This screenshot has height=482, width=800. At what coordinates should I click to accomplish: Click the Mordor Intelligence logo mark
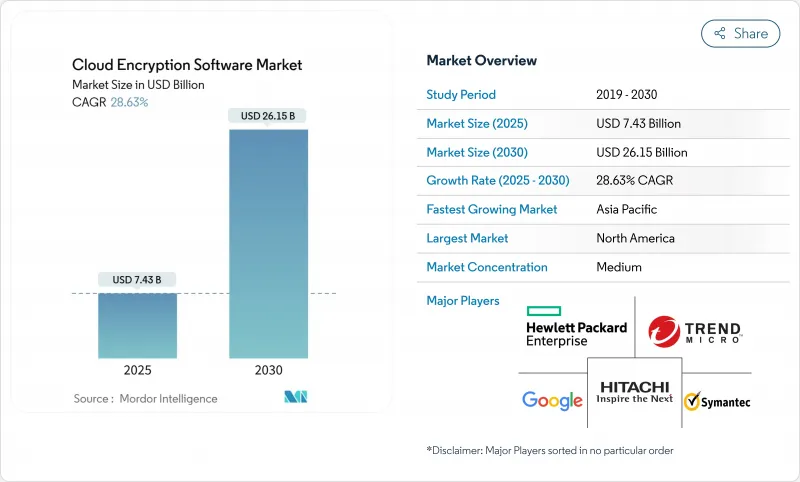point(295,398)
